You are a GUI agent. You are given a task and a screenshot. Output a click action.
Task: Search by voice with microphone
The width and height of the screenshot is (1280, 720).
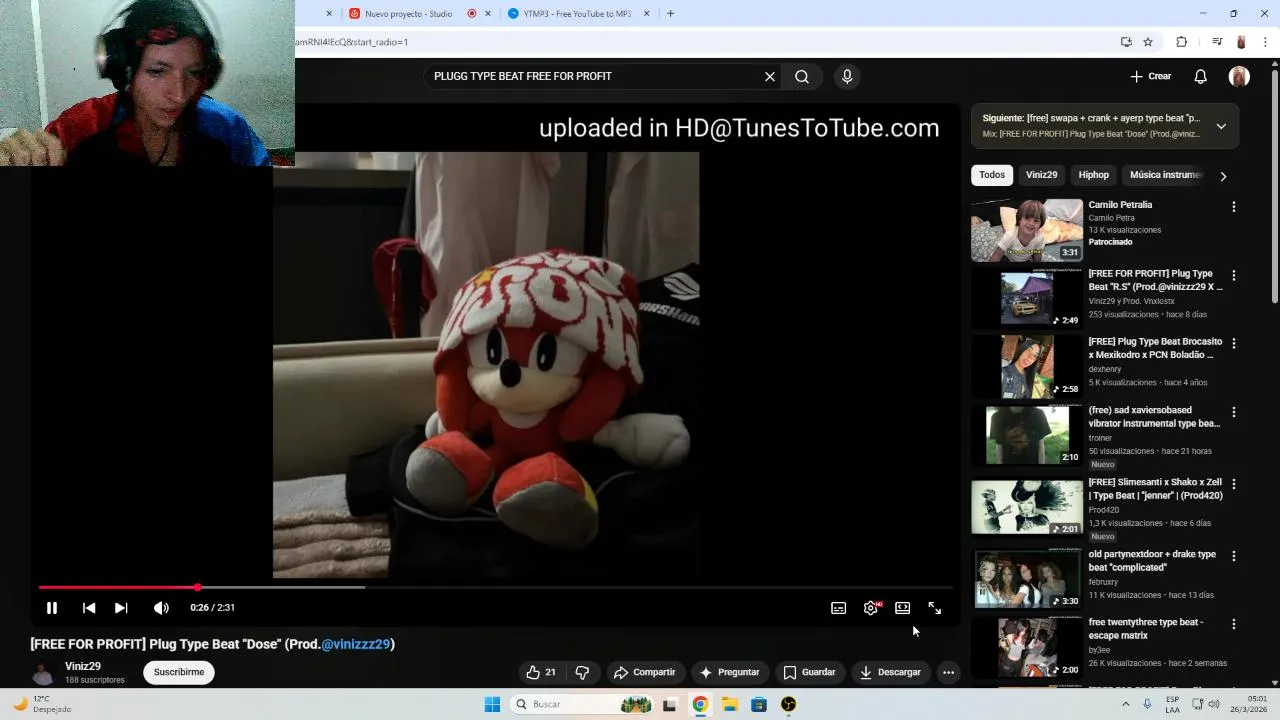click(x=847, y=77)
